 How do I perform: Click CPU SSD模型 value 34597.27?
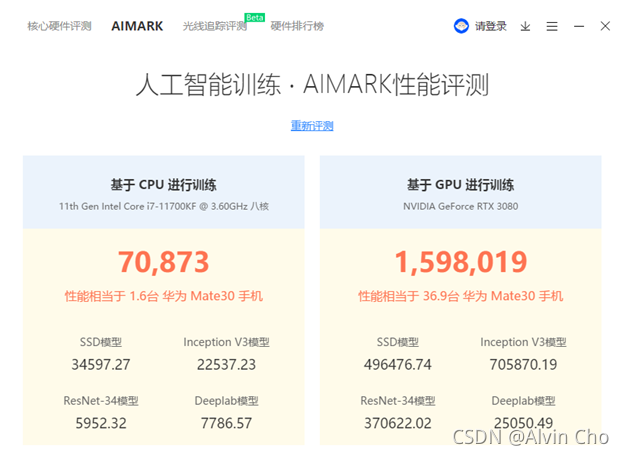coord(101,365)
